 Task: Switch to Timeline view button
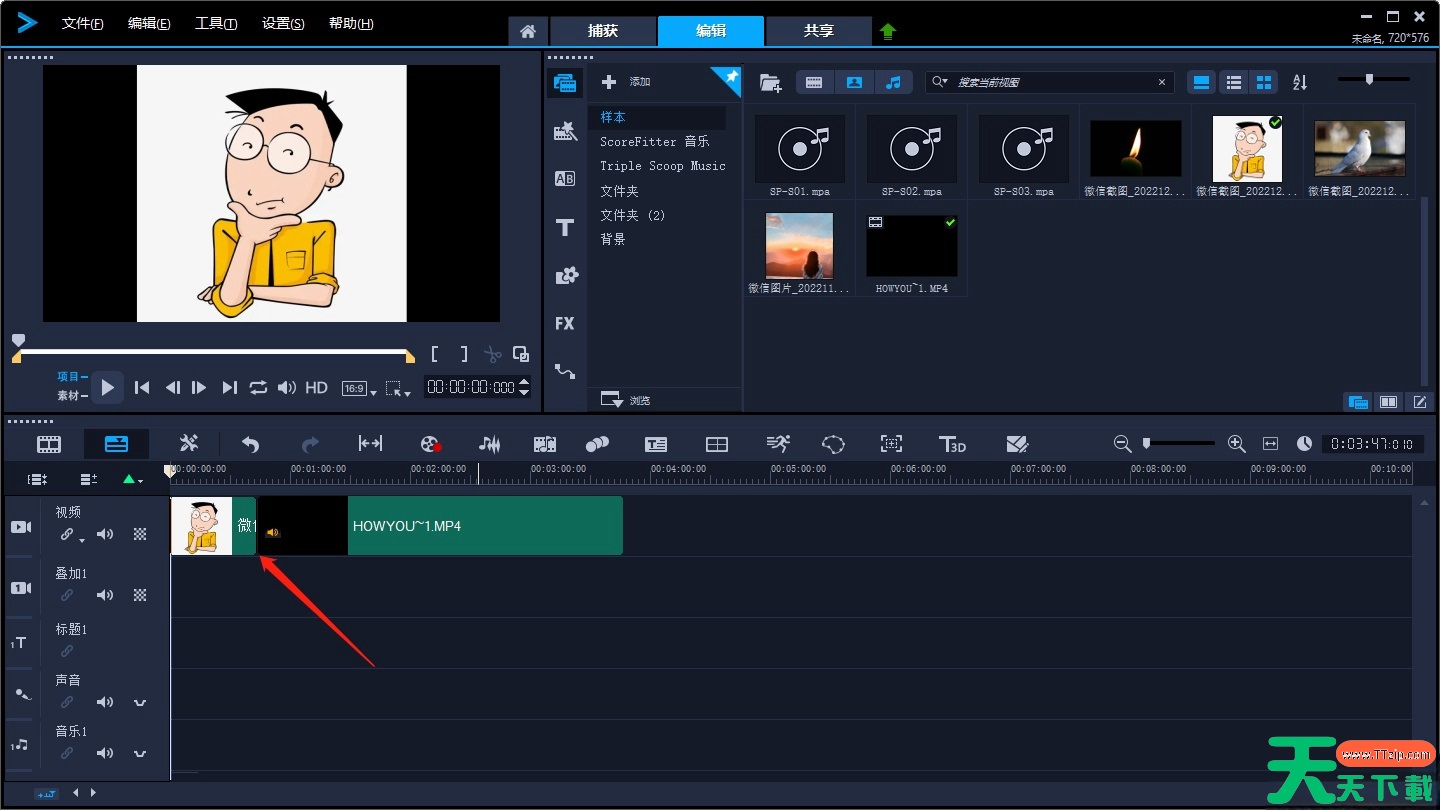tap(117, 444)
